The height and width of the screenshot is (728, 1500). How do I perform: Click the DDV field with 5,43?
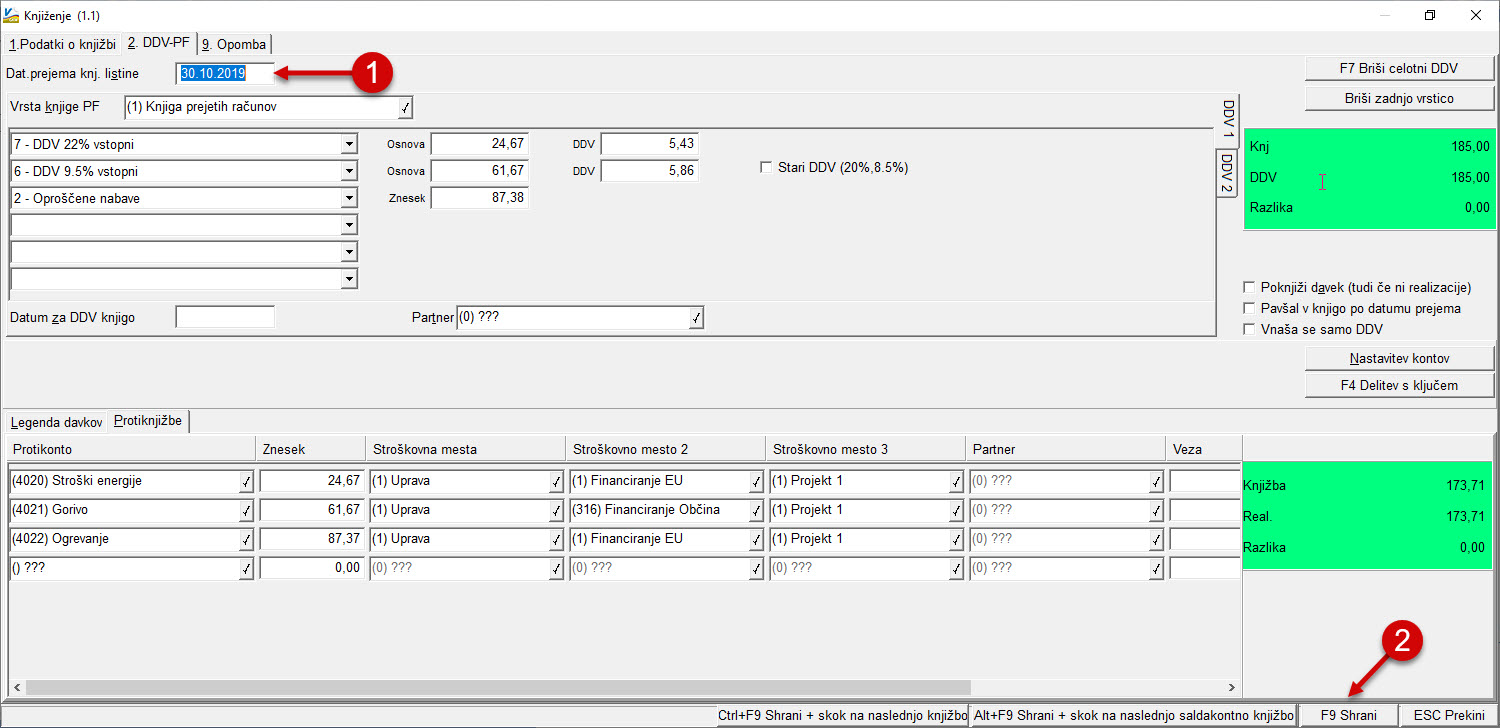click(x=649, y=144)
